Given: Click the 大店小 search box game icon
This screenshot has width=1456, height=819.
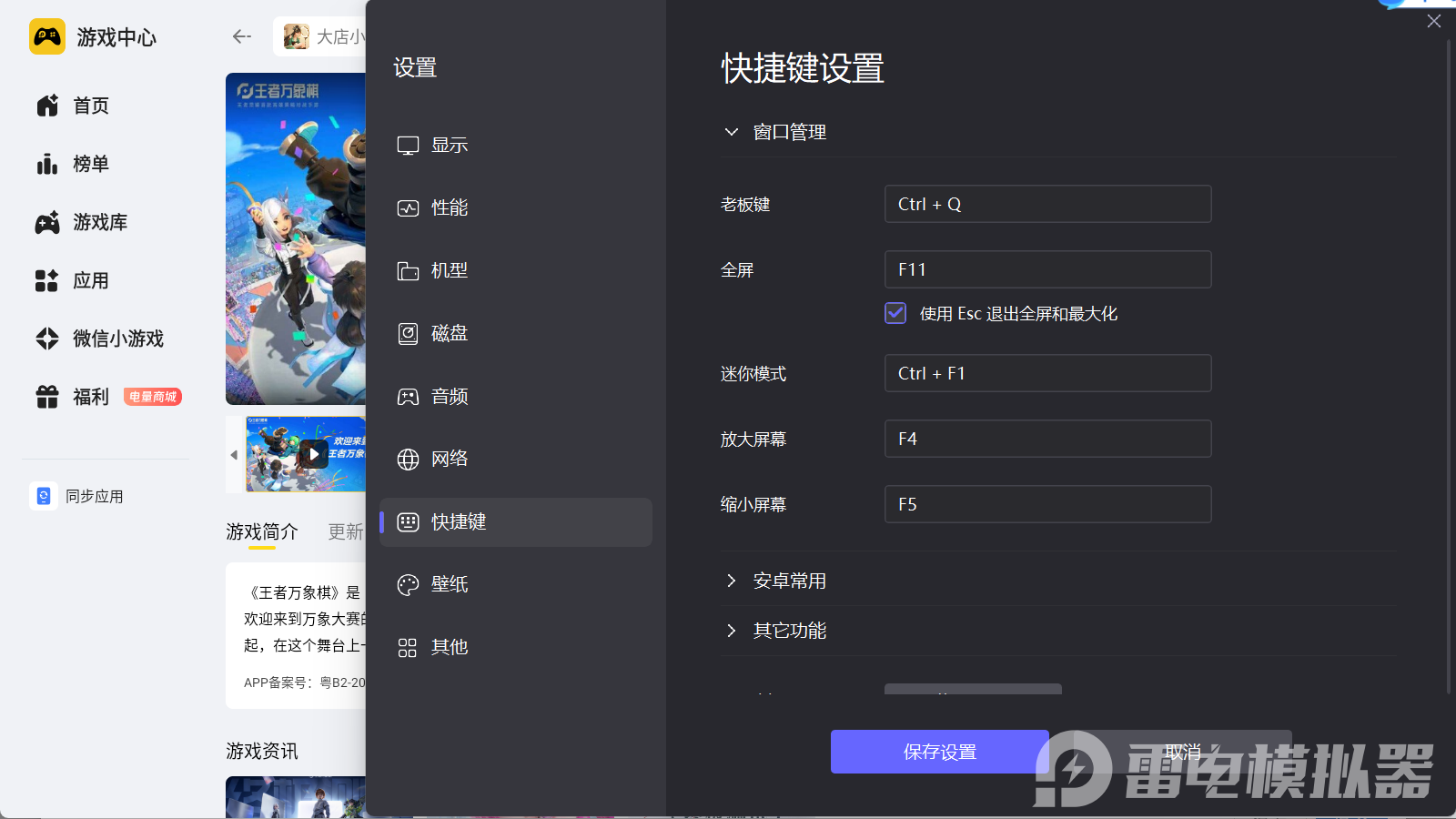Looking at the screenshot, I should (297, 36).
